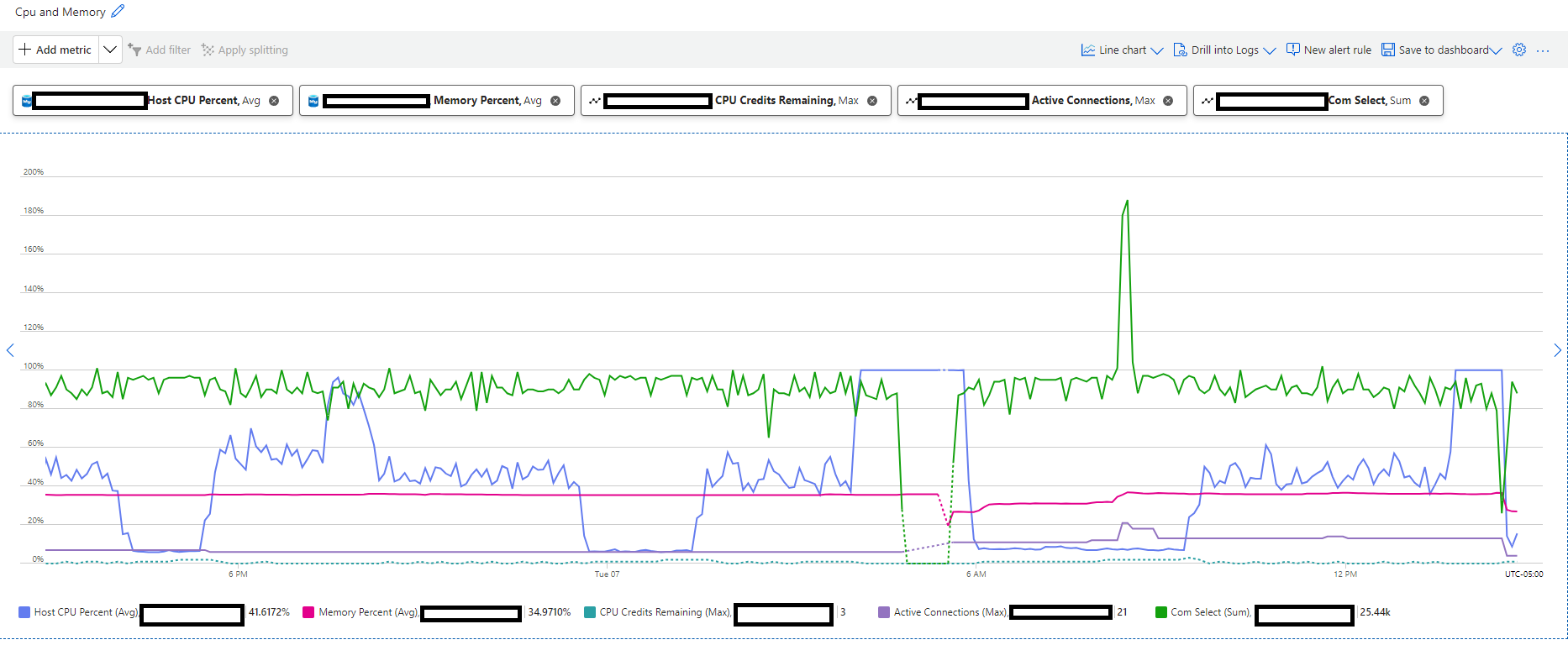Select the Memory Percent metric pill
The width and height of the screenshot is (1568, 645).
click(x=437, y=100)
